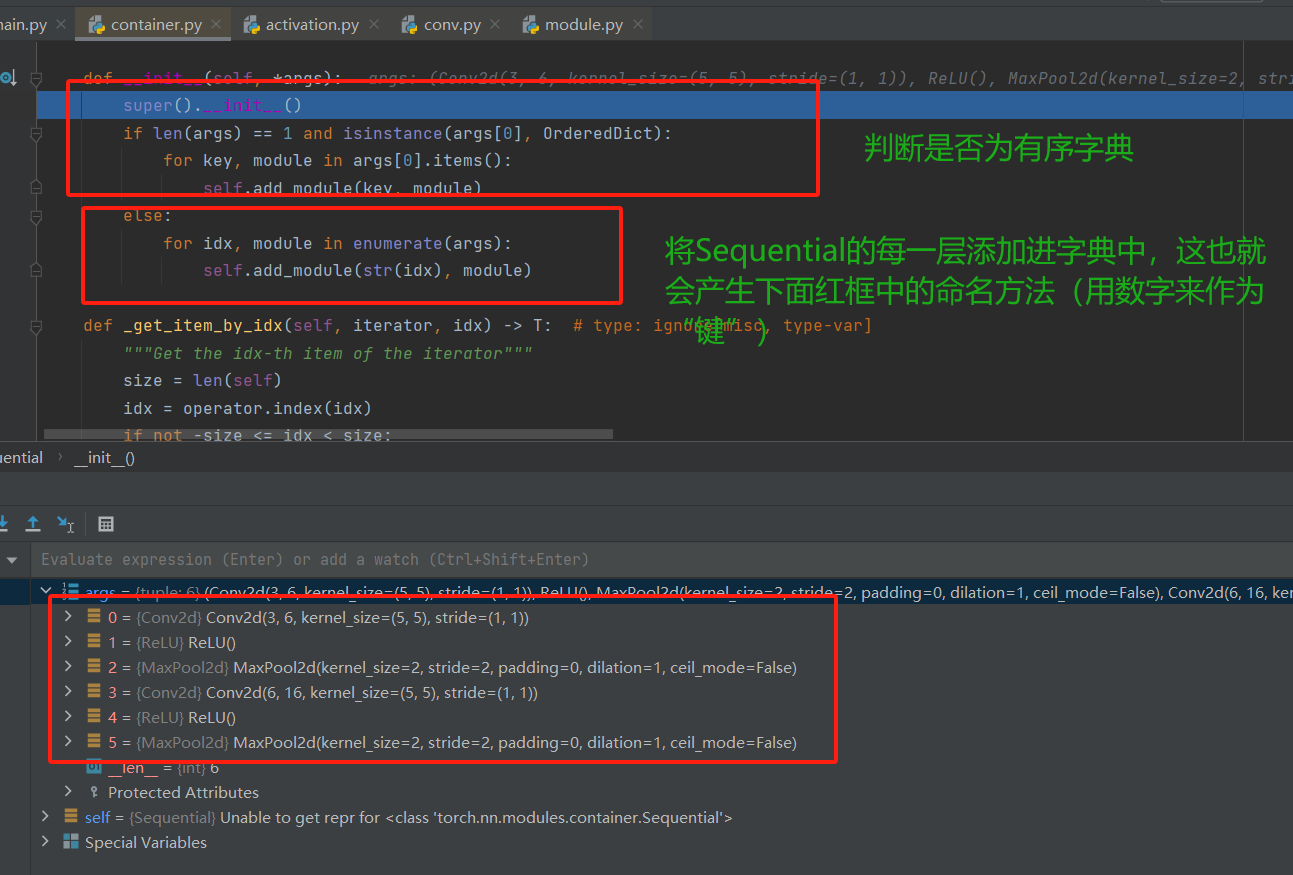Click the override gutter icon beside __init__
Viewport: 1293px width, 875px height.
8,77
